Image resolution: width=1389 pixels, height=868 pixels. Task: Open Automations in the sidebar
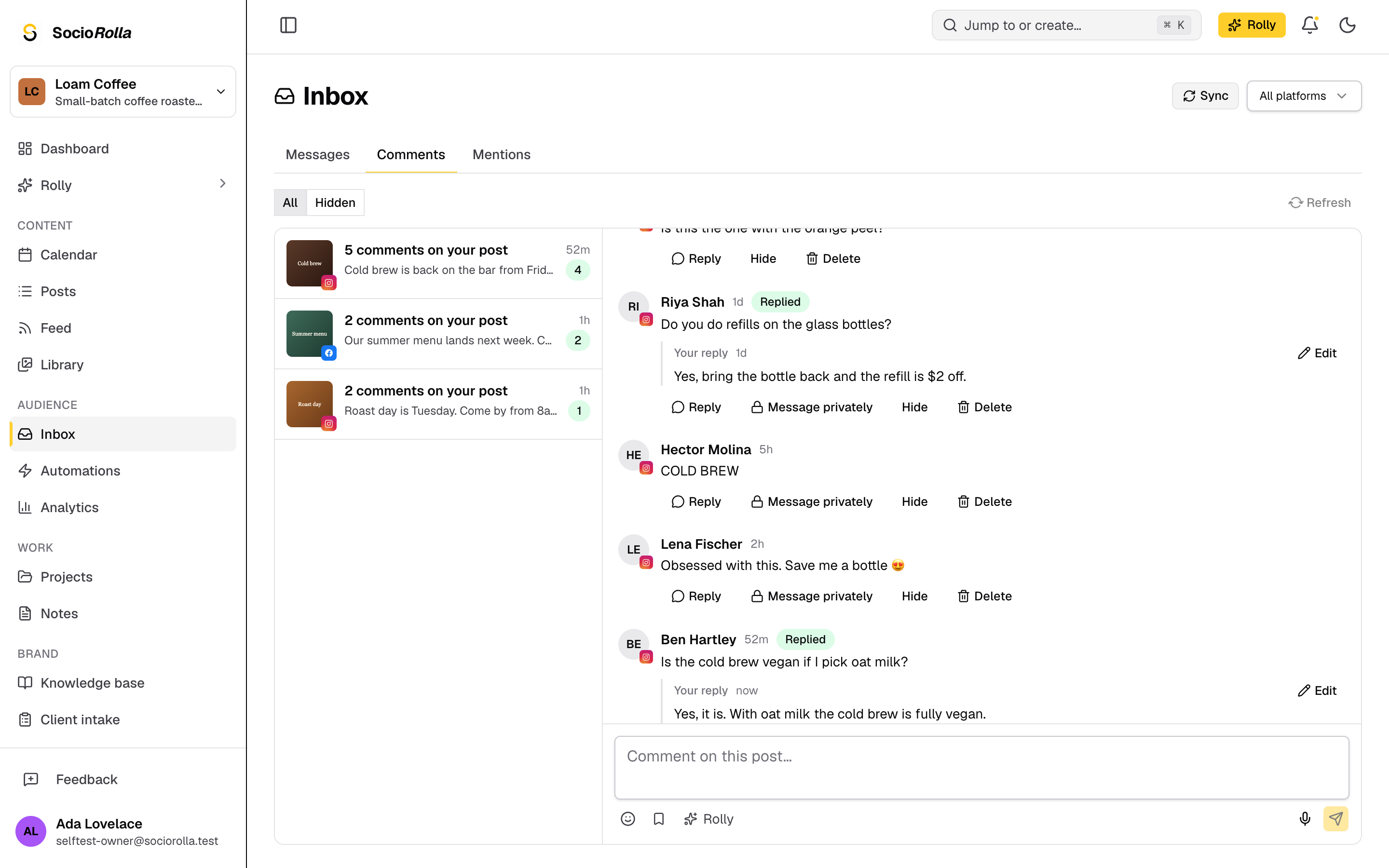click(123, 471)
